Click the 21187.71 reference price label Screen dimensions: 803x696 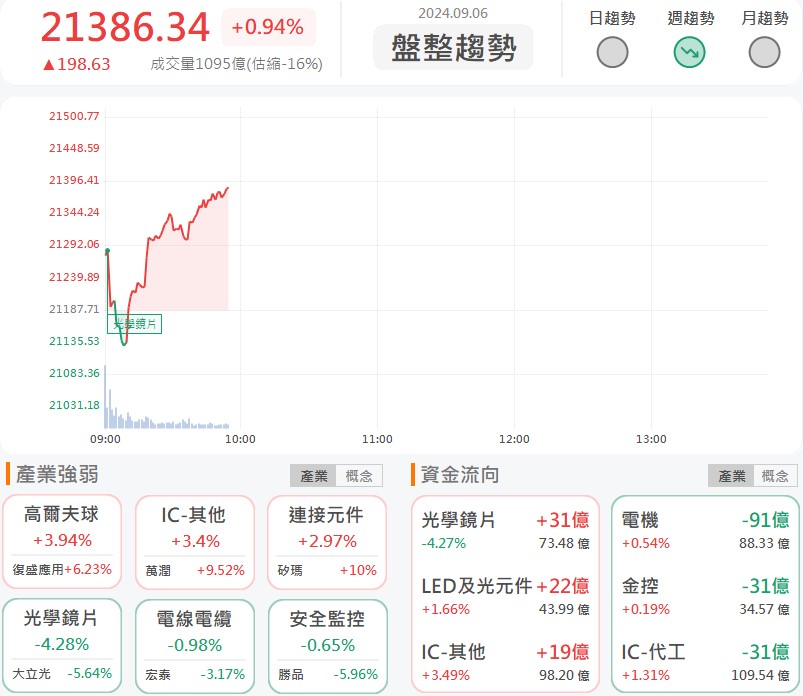point(74,309)
